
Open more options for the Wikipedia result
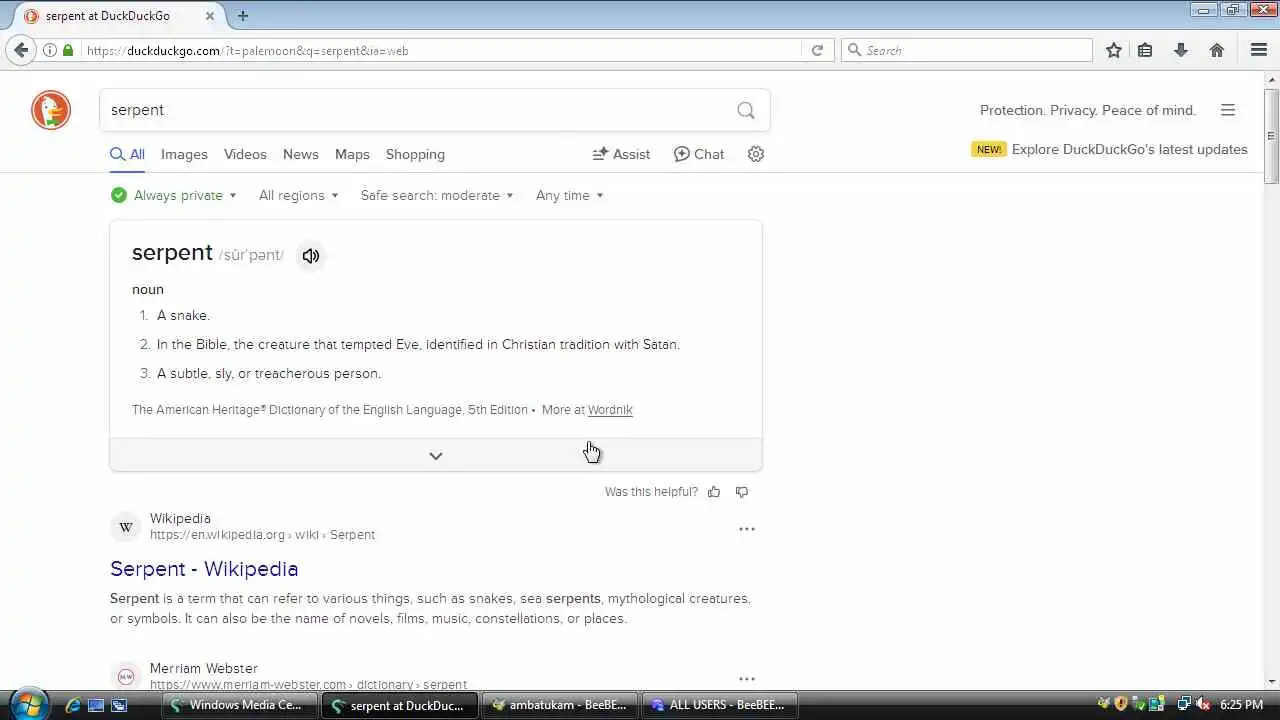[x=747, y=529]
